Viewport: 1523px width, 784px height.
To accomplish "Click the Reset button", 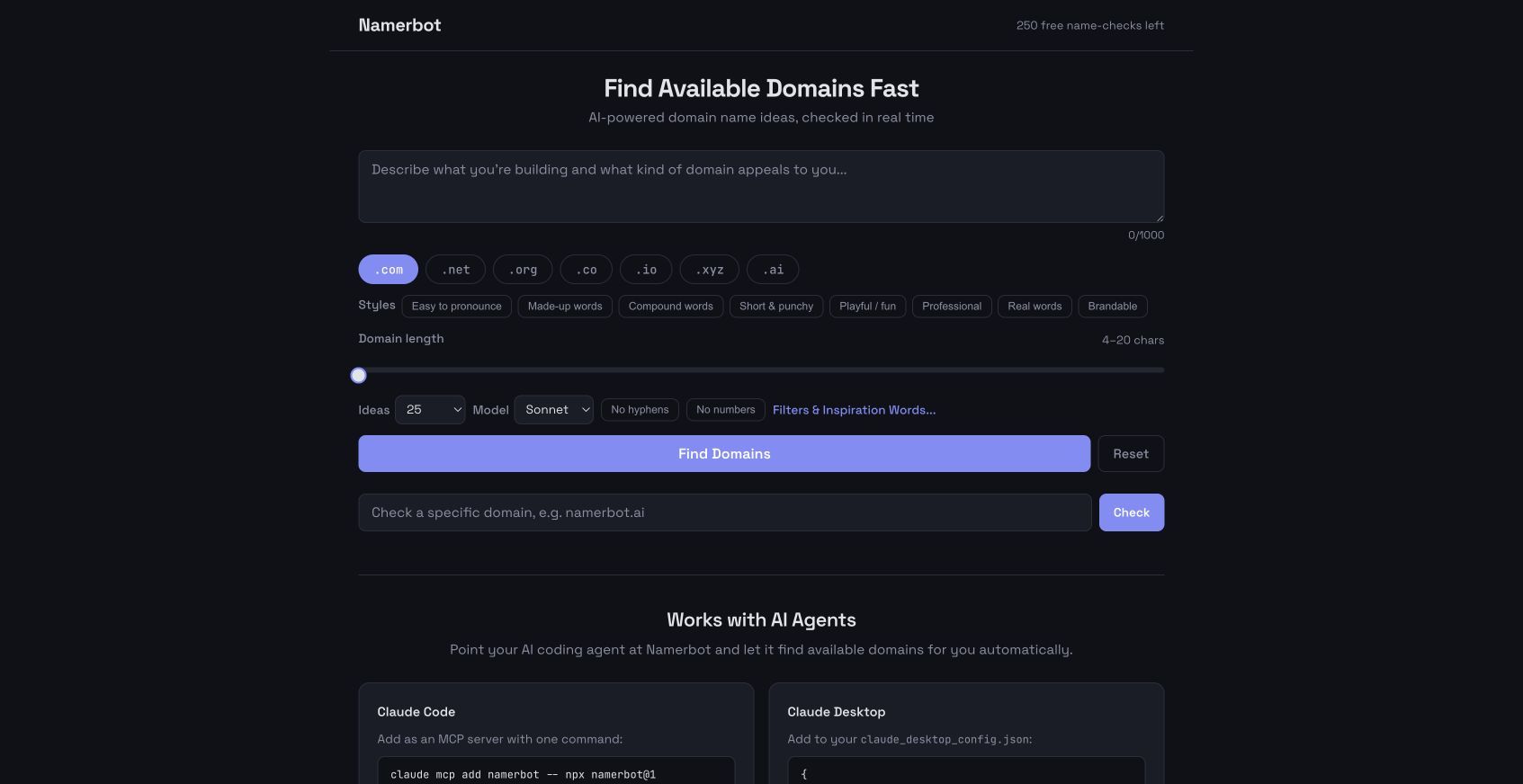I will [x=1131, y=454].
